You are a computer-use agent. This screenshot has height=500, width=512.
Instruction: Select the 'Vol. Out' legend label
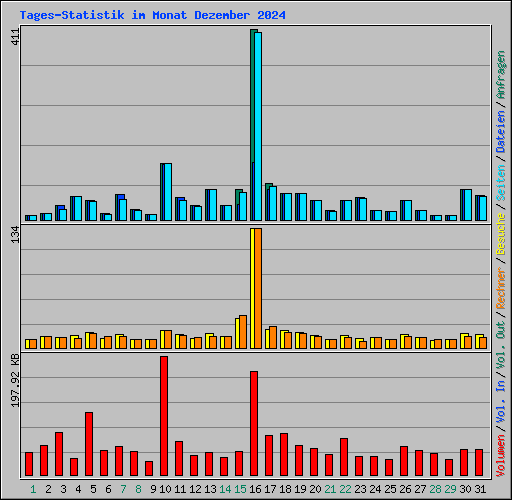point(501,345)
